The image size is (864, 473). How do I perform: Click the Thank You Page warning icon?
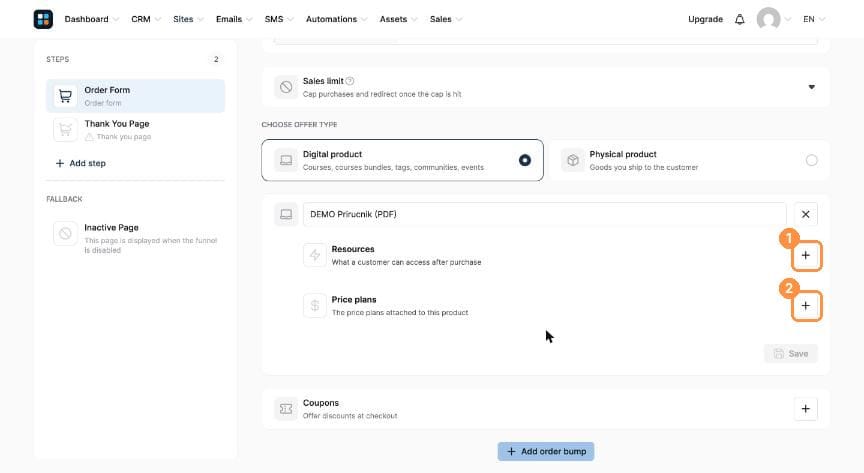(x=89, y=137)
